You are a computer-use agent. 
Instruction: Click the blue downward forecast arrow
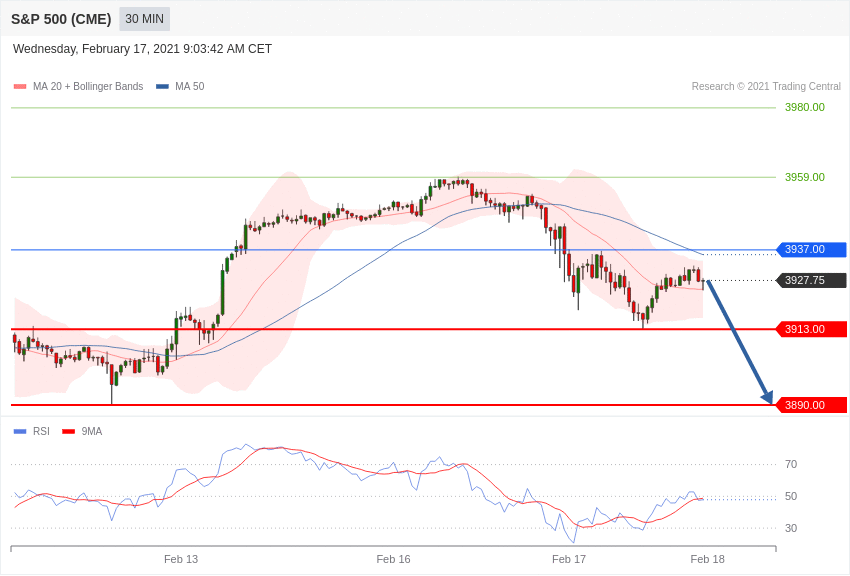click(739, 342)
